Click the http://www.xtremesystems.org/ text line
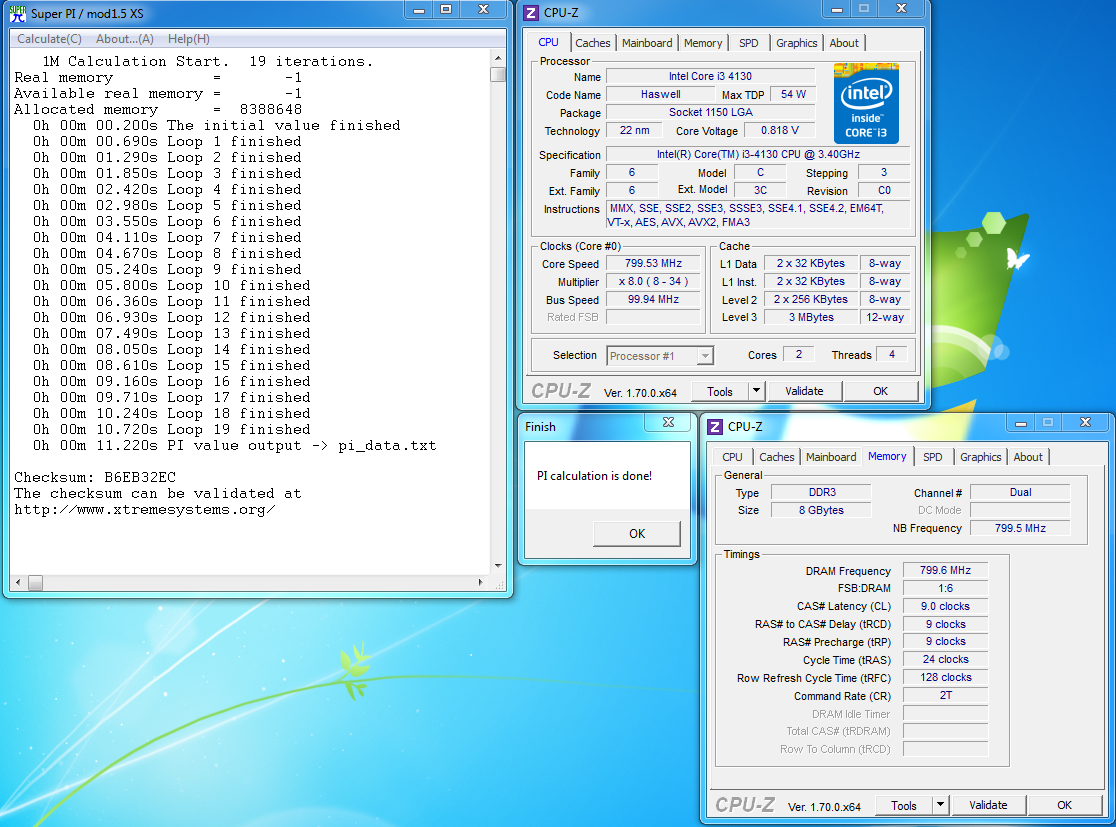The image size is (1116, 827). tap(144, 510)
